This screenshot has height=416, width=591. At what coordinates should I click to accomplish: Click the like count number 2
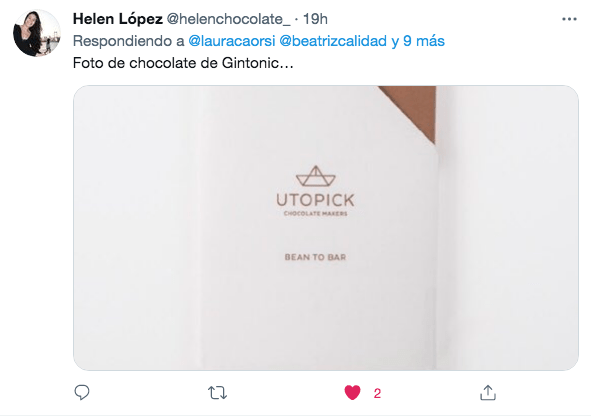(x=377, y=393)
